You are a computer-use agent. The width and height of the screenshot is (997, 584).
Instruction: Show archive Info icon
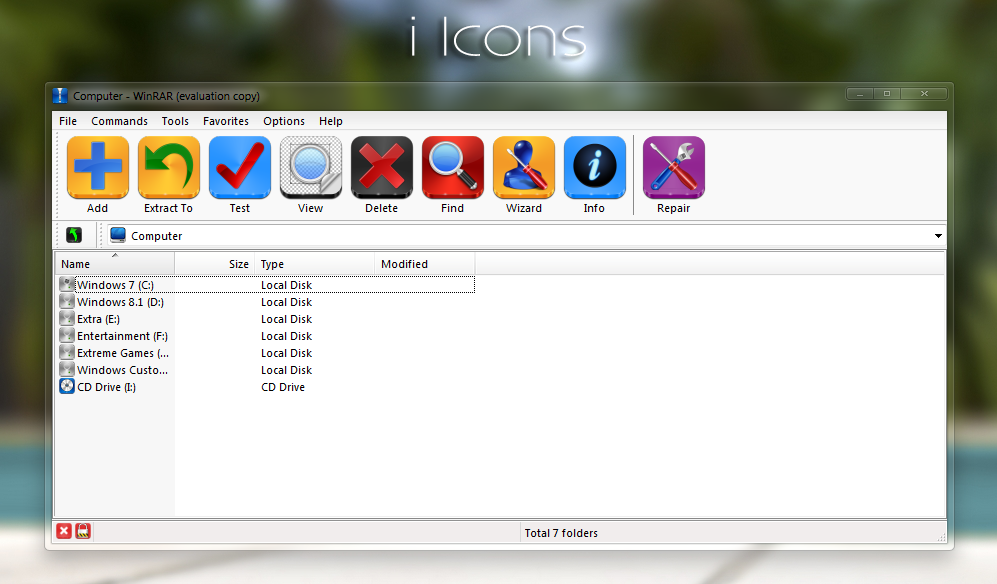tap(595, 167)
